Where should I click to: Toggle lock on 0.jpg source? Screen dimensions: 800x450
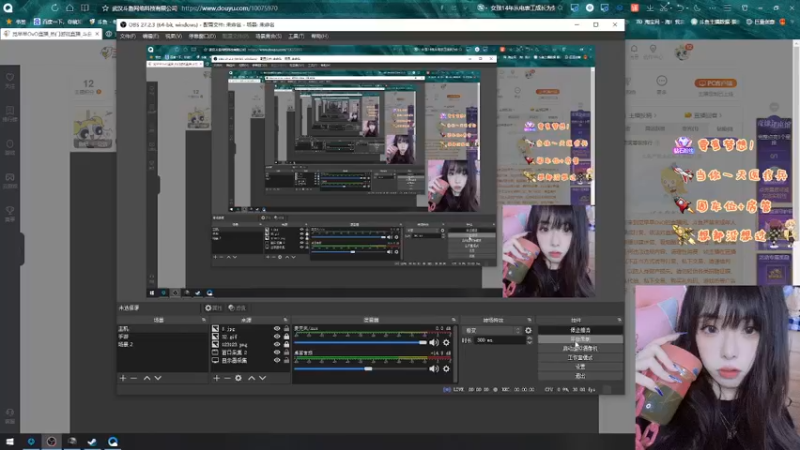(286, 329)
